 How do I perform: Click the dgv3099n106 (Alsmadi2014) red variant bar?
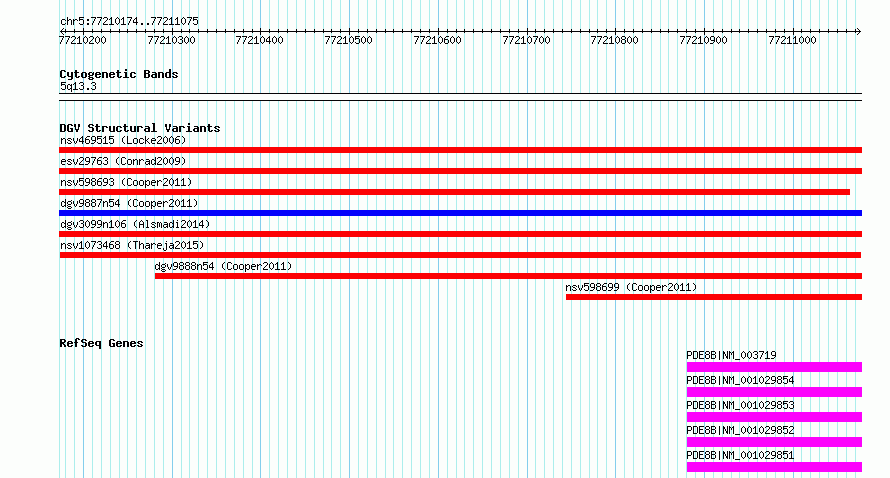[460, 234]
